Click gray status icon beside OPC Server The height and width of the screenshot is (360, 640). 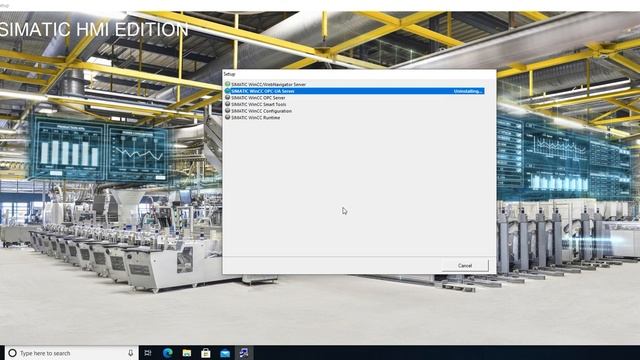[227, 97]
